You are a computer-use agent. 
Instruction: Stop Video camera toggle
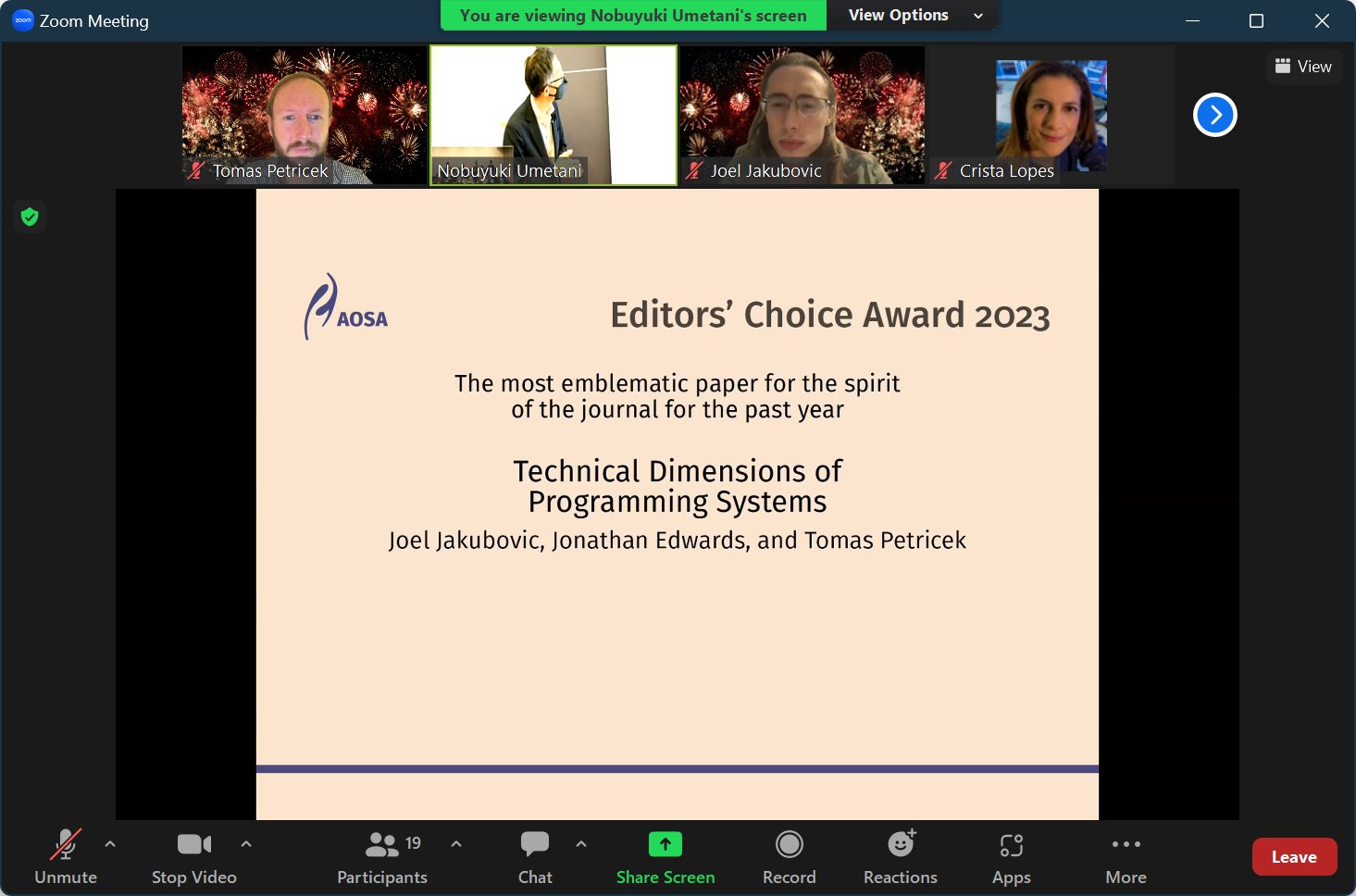point(193,845)
